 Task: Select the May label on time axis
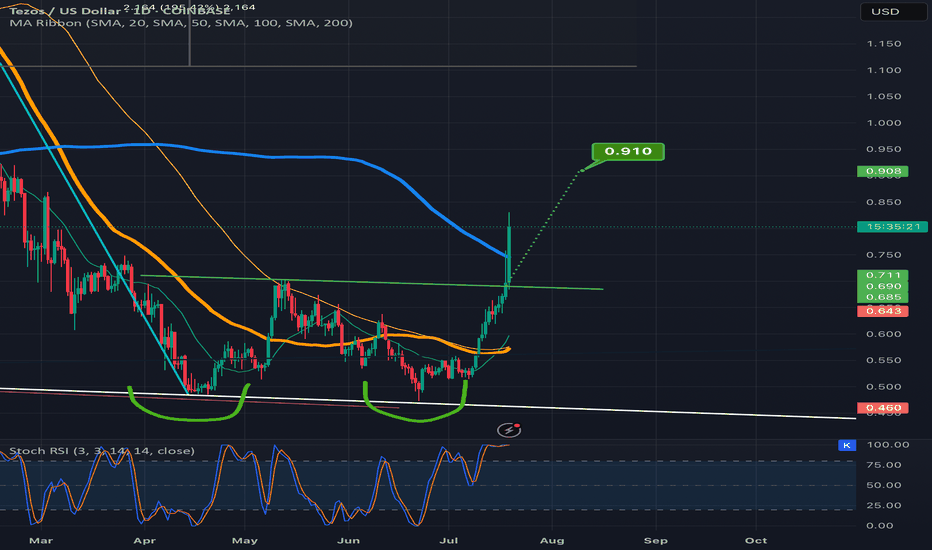coord(243,540)
